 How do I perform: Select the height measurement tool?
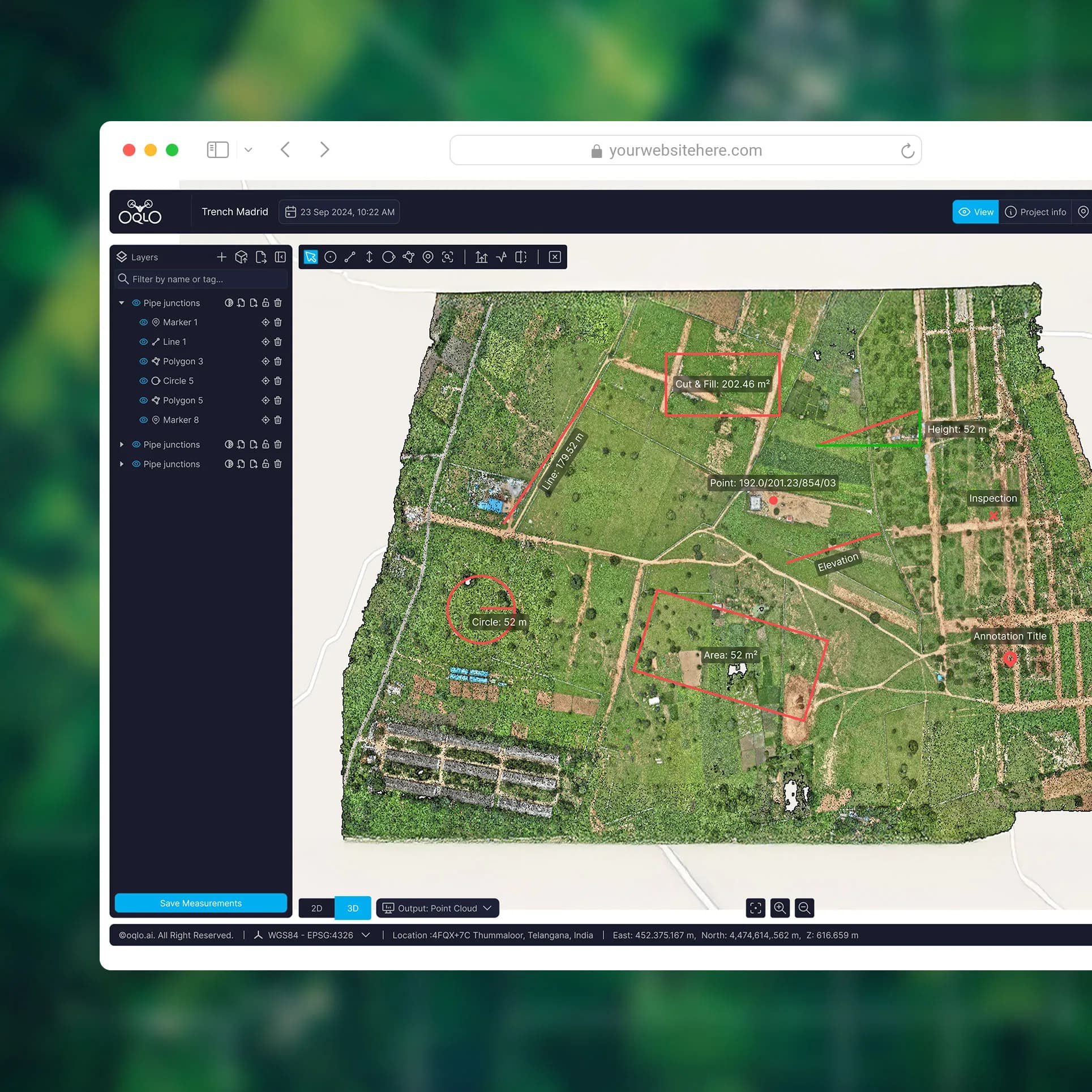pos(369,257)
